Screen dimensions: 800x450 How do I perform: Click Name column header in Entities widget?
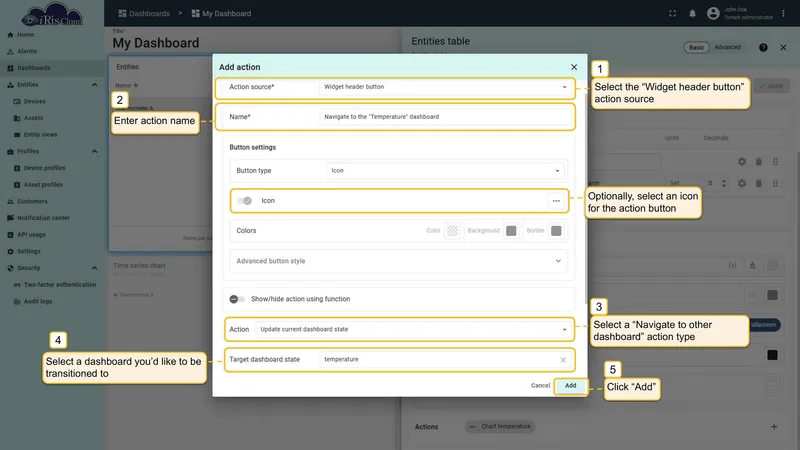pos(123,85)
